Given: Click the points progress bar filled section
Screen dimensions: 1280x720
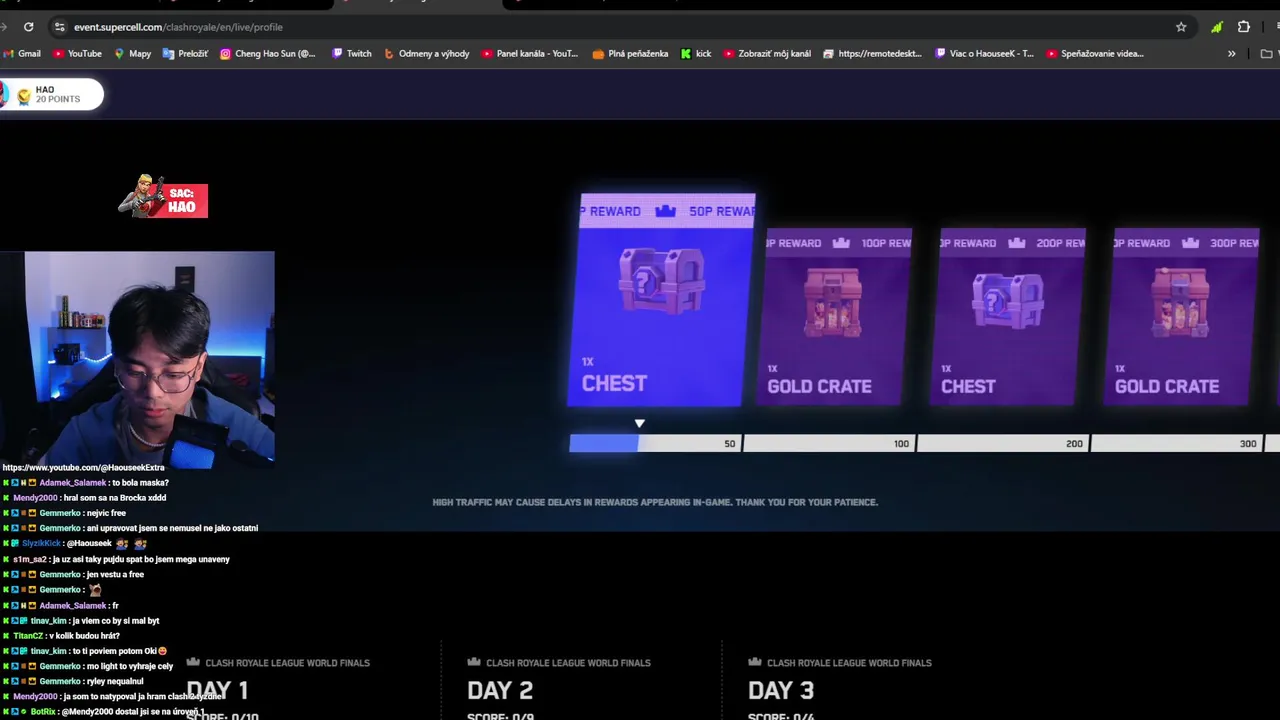Looking at the screenshot, I should 604,444.
